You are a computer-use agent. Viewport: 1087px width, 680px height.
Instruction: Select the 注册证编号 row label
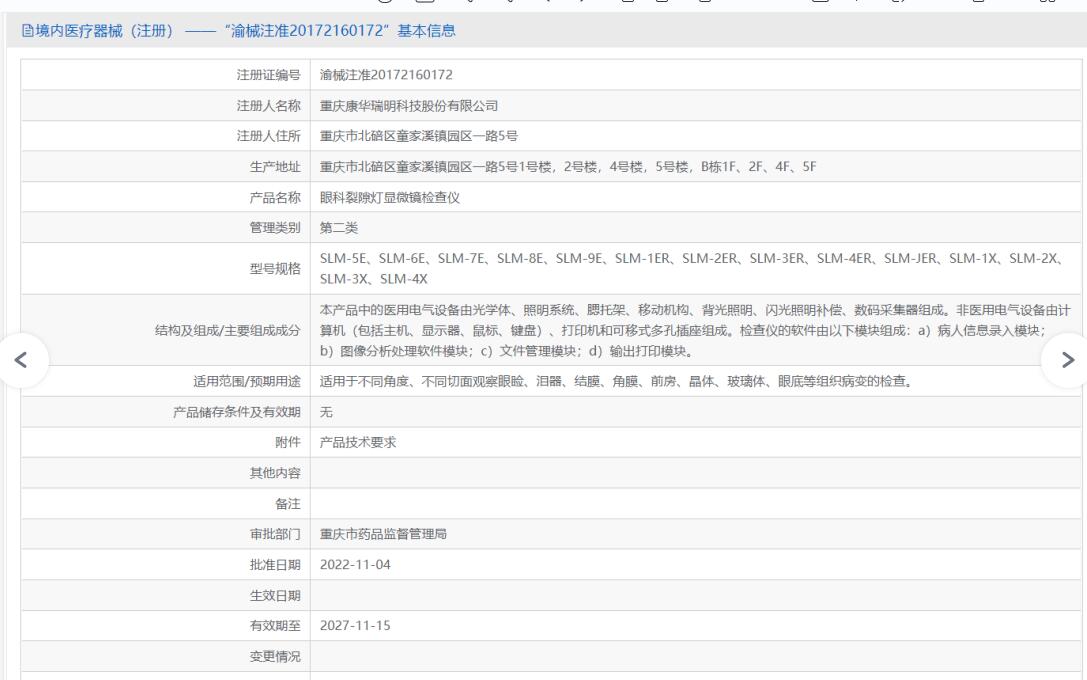click(268, 75)
